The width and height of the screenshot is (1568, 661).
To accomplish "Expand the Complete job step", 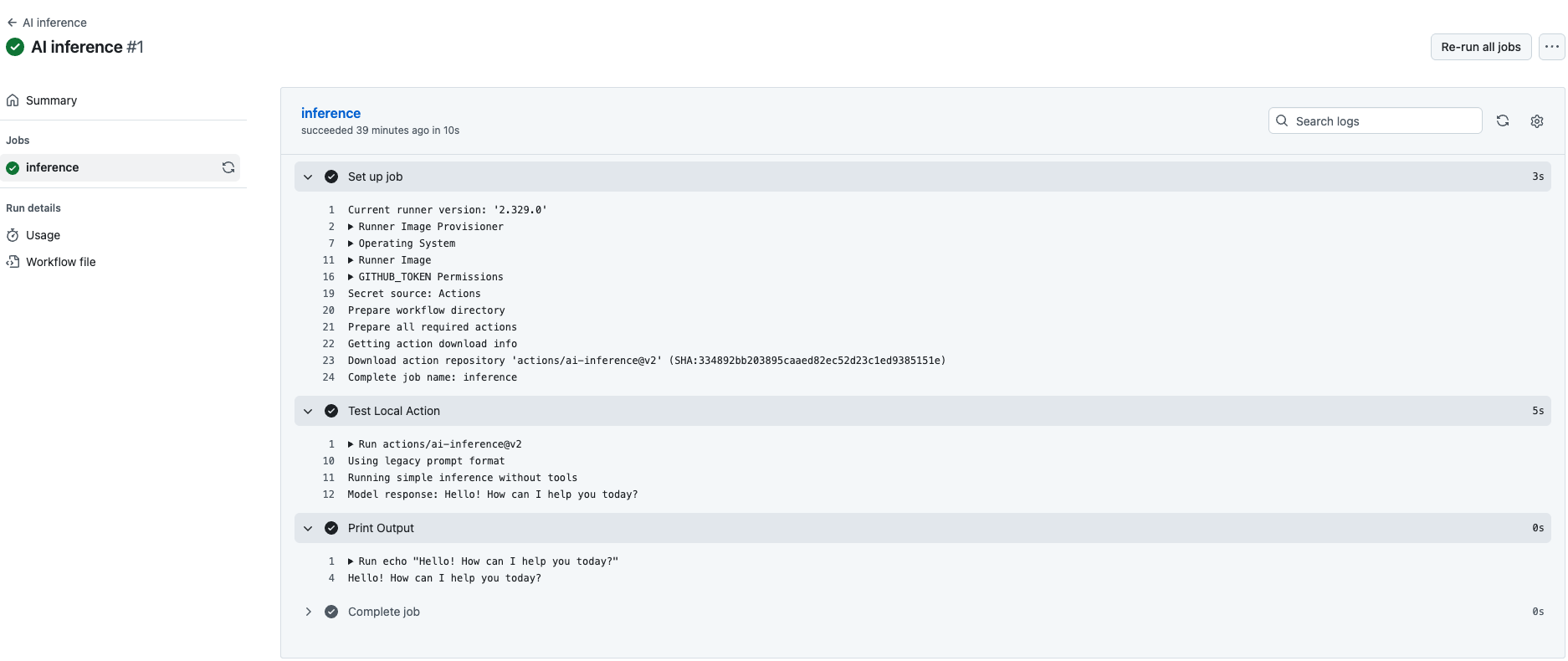I will coord(308,612).
